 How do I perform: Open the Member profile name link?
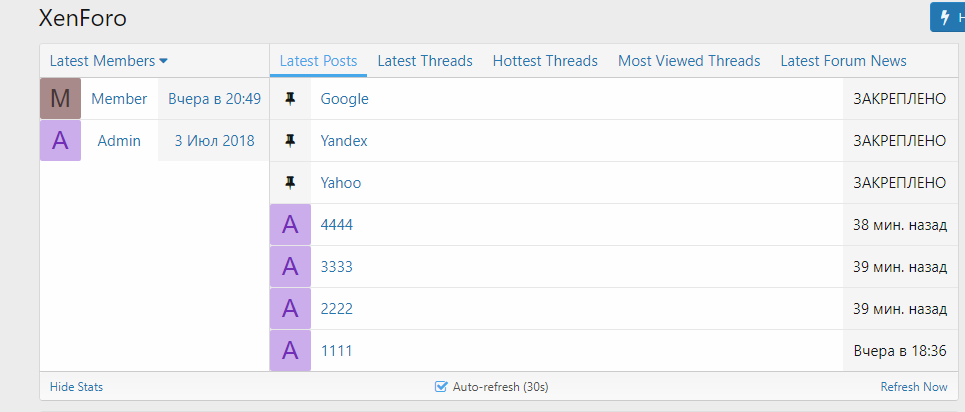point(119,99)
